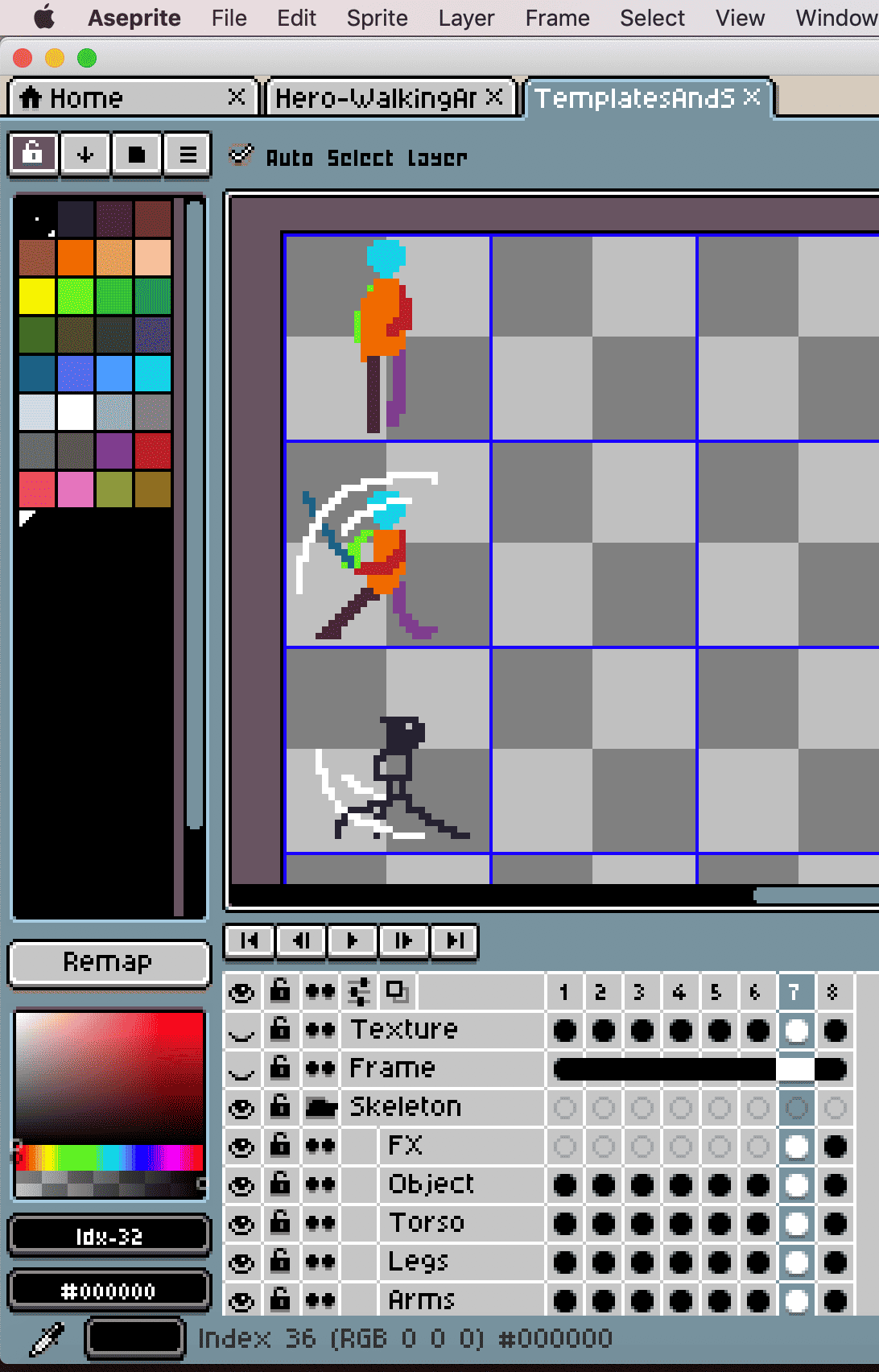Click the Remap button
Screen dimensions: 879x1372
point(109,962)
